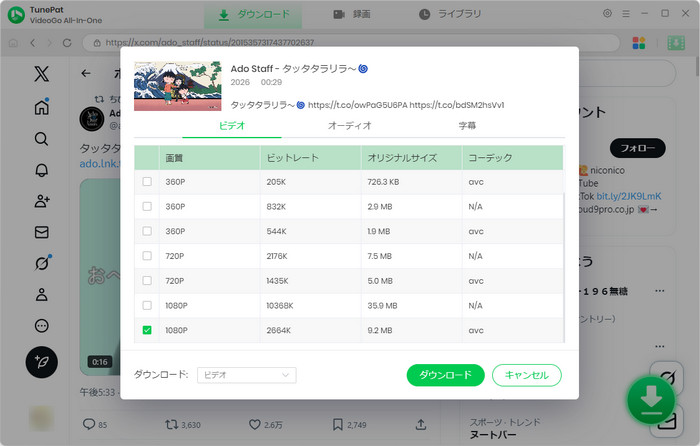Viewport: 700px width, 446px height.
Task: Click the green ダウンロード button in dialog
Action: [446, 375]
